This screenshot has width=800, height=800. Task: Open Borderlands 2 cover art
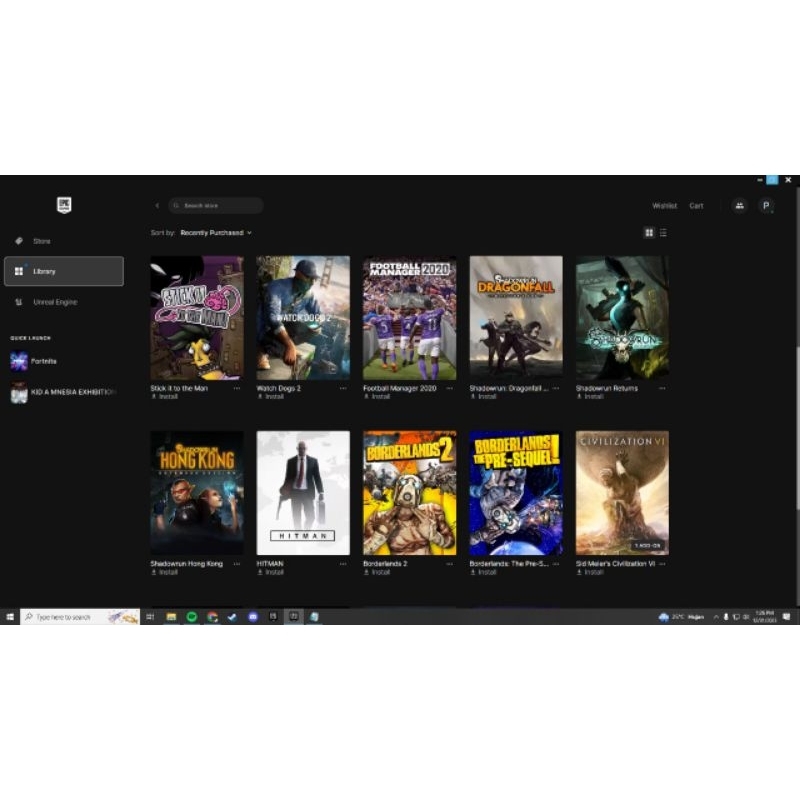click(410, 493)
